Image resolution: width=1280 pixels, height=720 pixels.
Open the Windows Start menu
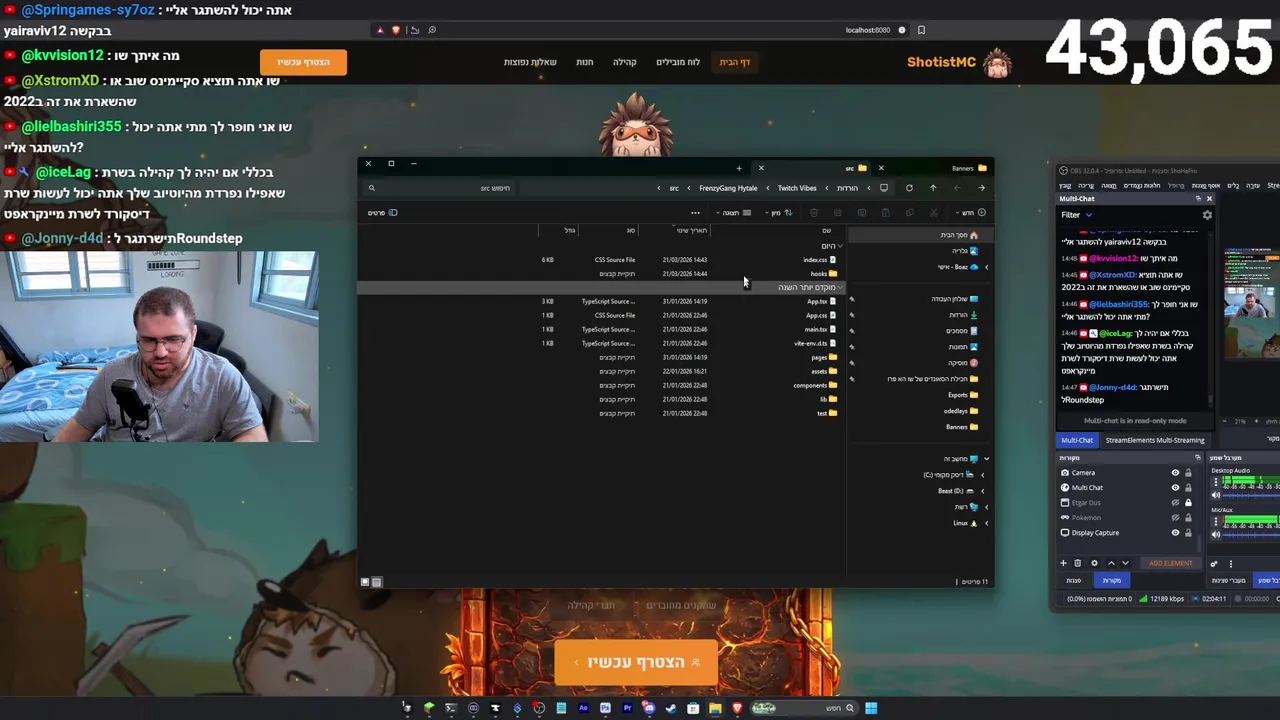tap(871, 708)
